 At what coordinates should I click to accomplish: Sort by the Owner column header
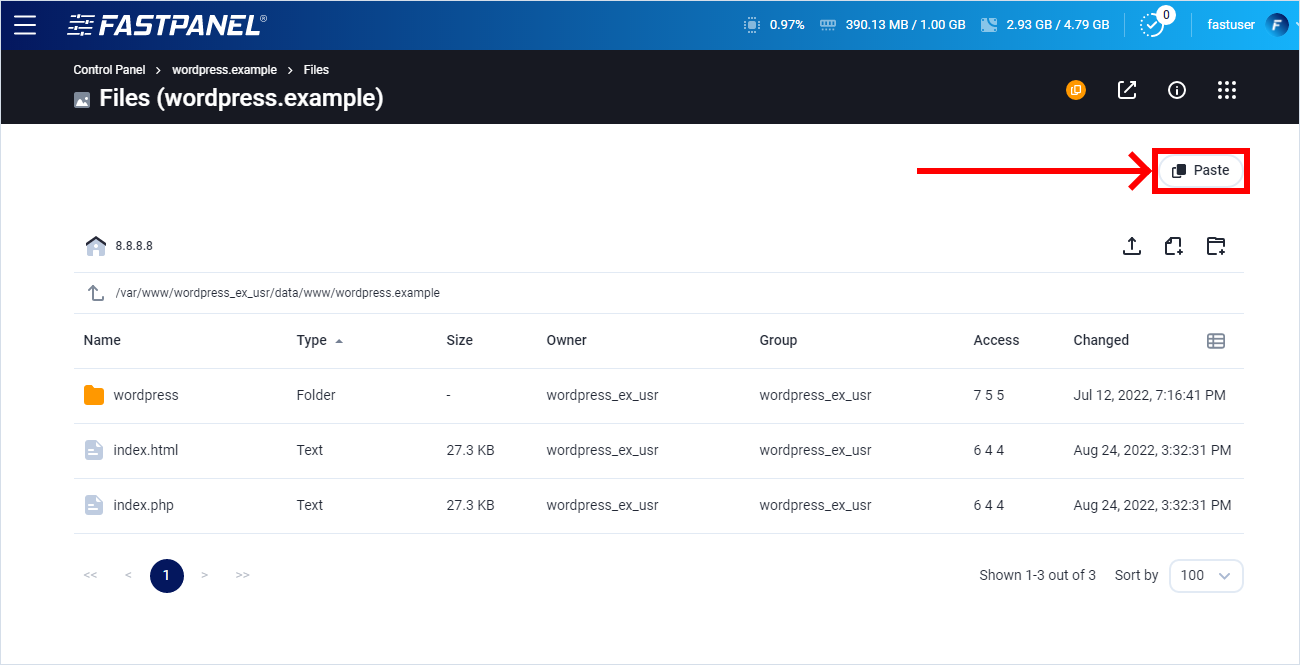tap(567, 340)
